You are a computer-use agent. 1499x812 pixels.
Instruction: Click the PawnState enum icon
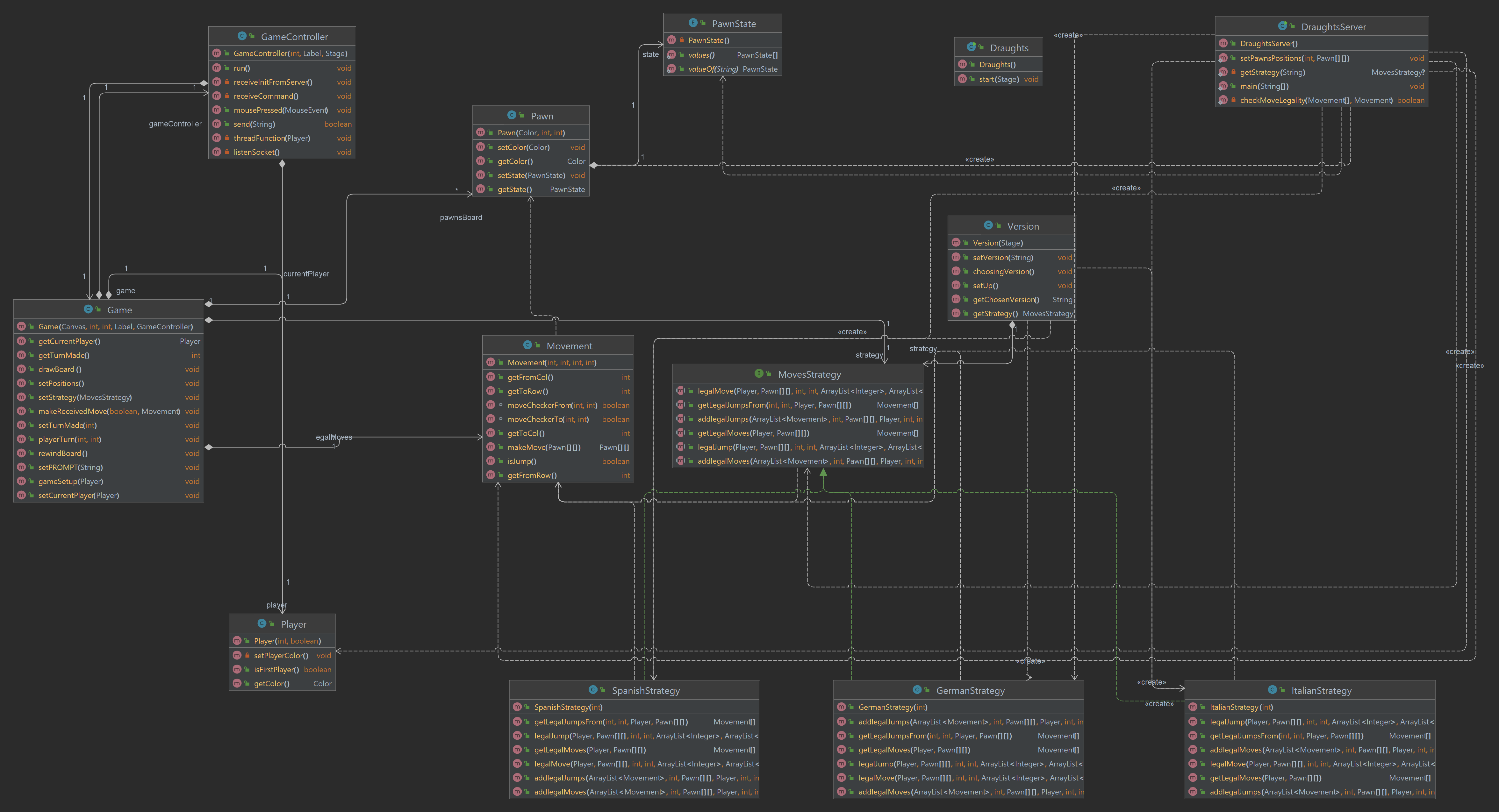693,23
